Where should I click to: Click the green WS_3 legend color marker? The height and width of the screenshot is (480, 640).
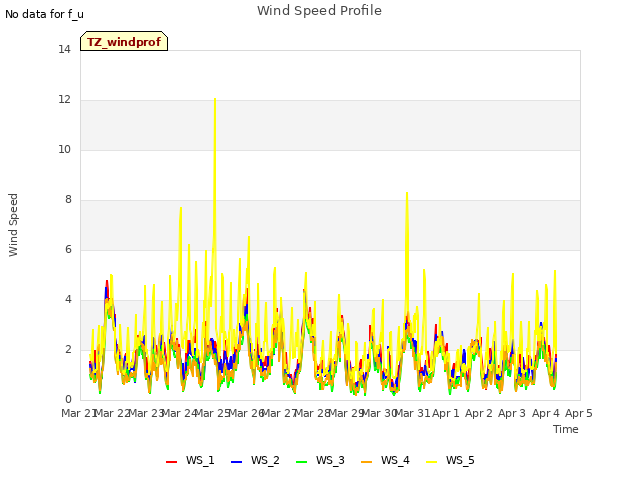click(x=301, y=462)
